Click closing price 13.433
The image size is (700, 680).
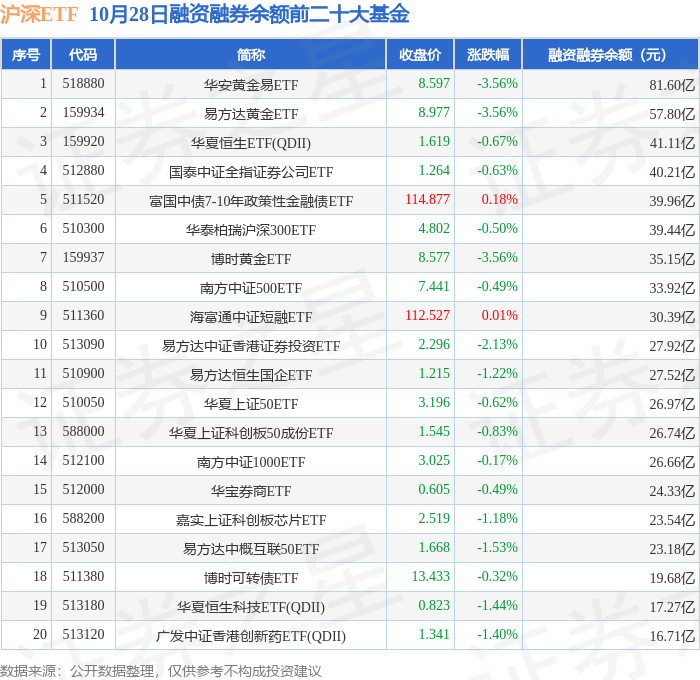[431, 577]
